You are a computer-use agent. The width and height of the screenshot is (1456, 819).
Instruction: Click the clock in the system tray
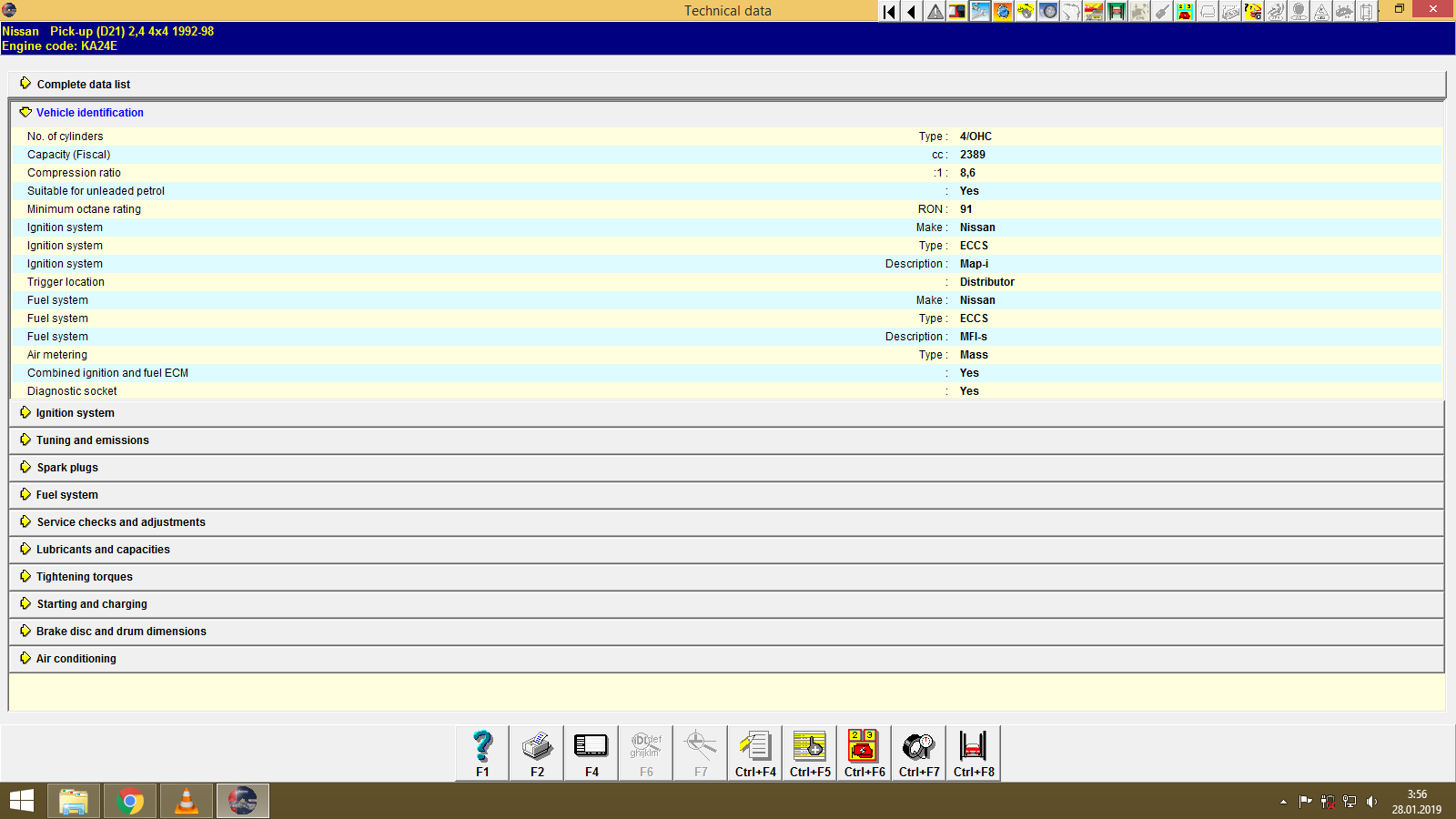click(1416, 801)
